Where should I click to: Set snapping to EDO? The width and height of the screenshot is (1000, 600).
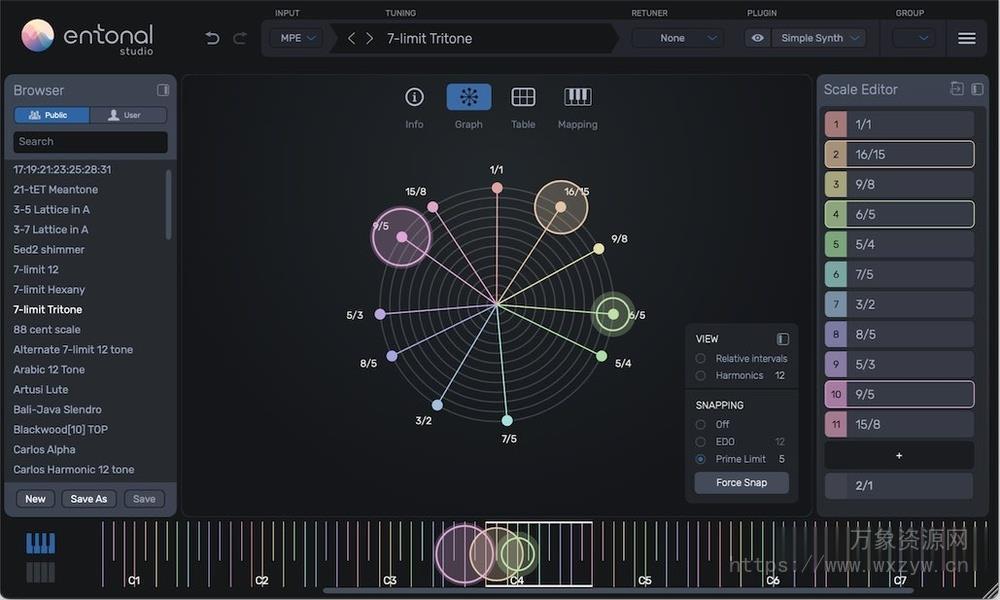pyautogui.click(x=701, y=441)
